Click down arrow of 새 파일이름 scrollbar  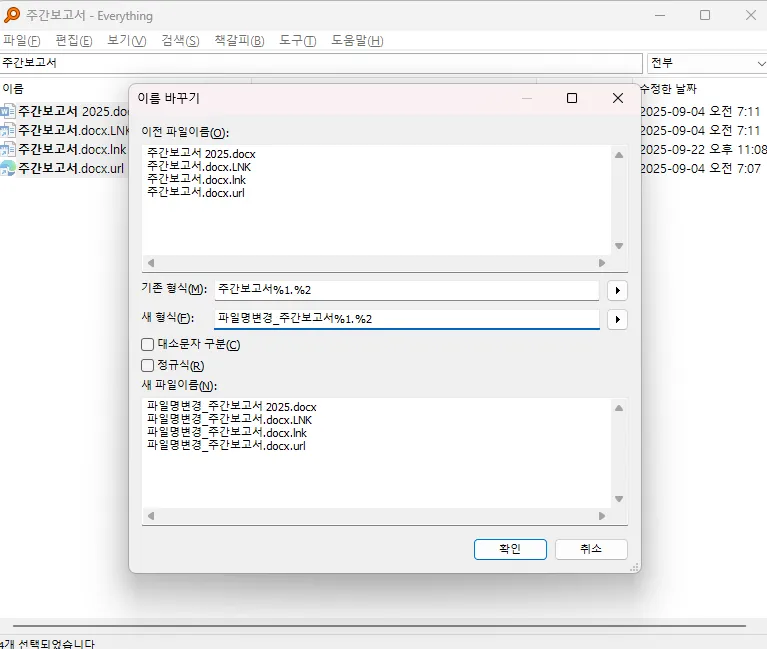tap(619, 499)
